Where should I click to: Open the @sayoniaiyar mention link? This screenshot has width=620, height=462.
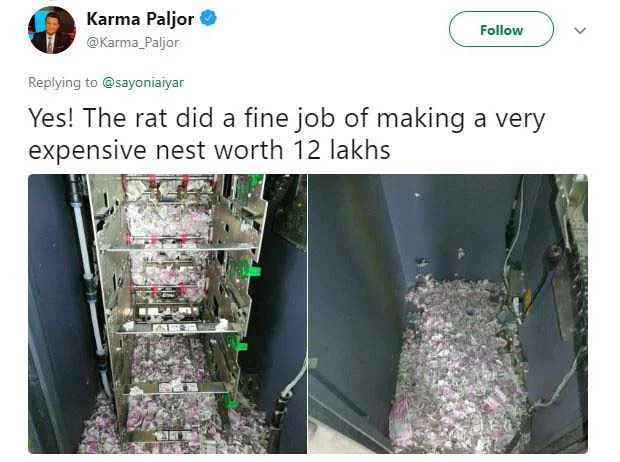click(143, 82)
